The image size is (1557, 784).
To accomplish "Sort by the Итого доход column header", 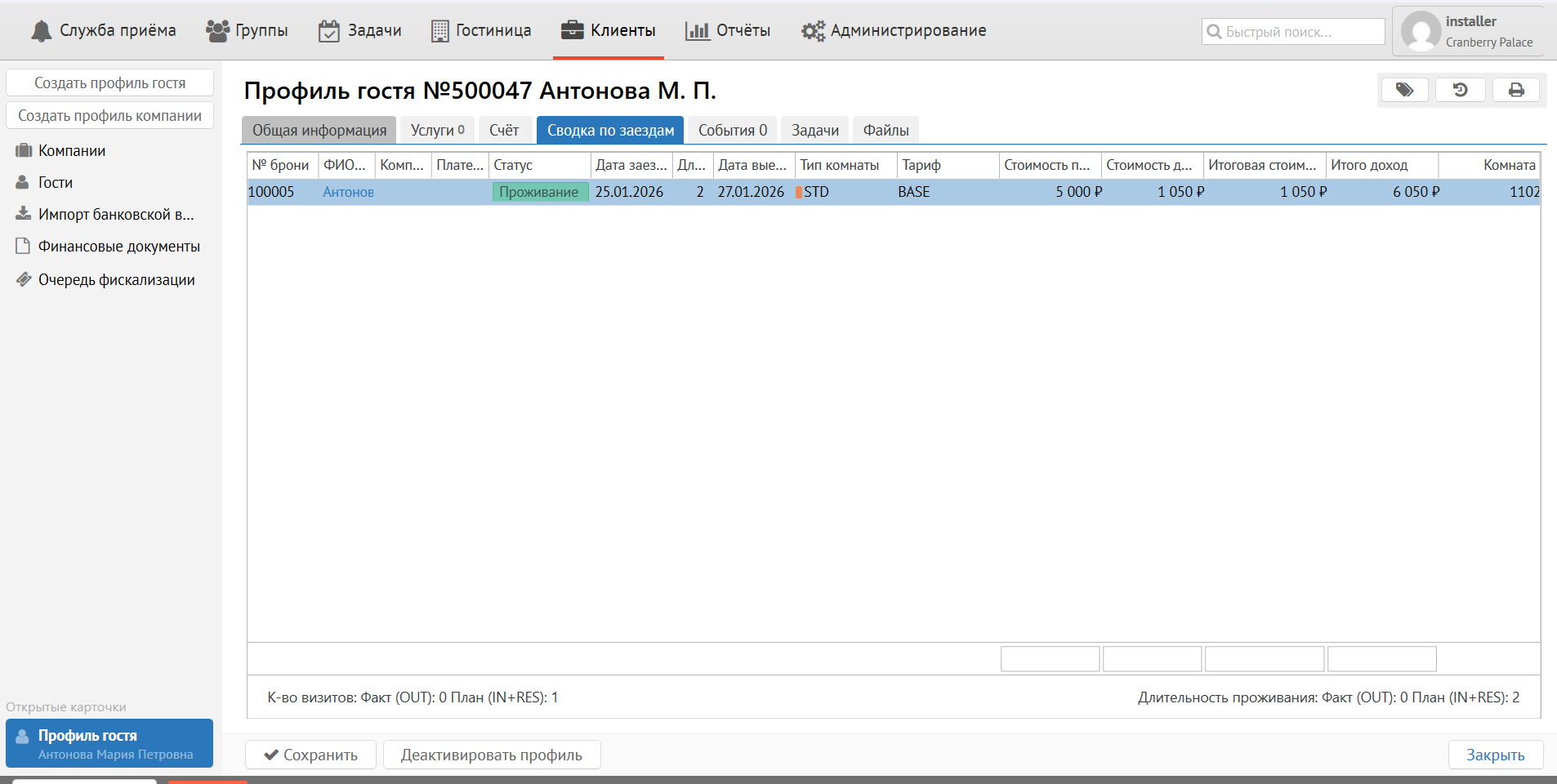I will [1382, 165].
